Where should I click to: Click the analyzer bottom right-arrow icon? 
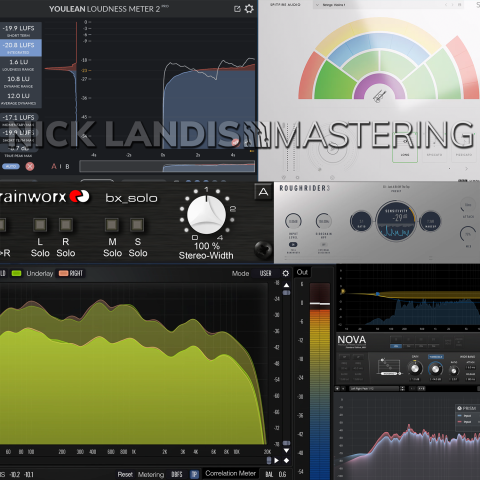[x=276, y=461]
